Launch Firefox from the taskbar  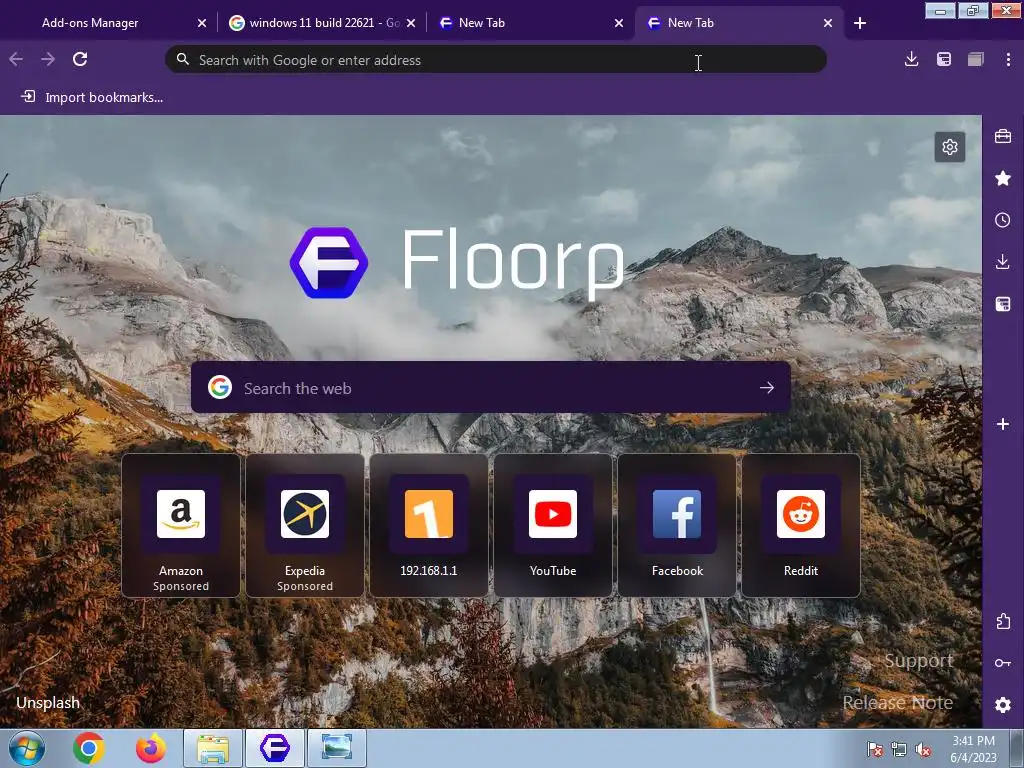pyautogui.click(x=151, y=748)
